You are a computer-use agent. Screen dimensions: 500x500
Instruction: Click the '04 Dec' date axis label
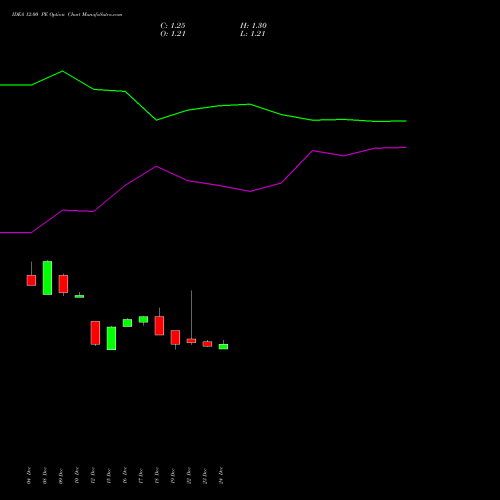point(29,475)
